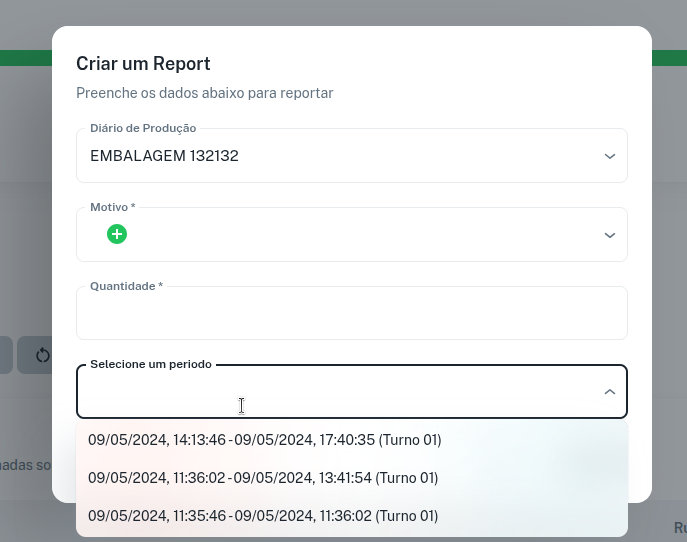Click into the Quantidade input field
The width and height of the screenshot is (687, 542).
(351, 316)
